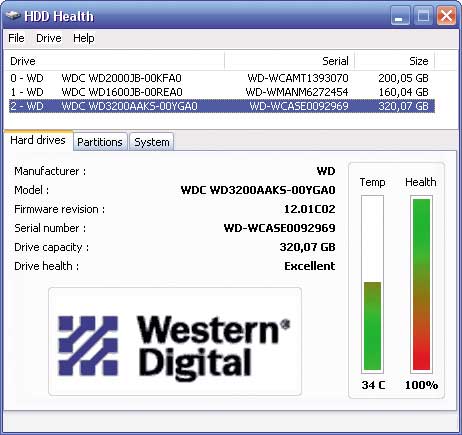This screenshot has height=435, width=462.
Task: Click the Drive capacity value 320,07 GB
Action: tap(307, 247)
